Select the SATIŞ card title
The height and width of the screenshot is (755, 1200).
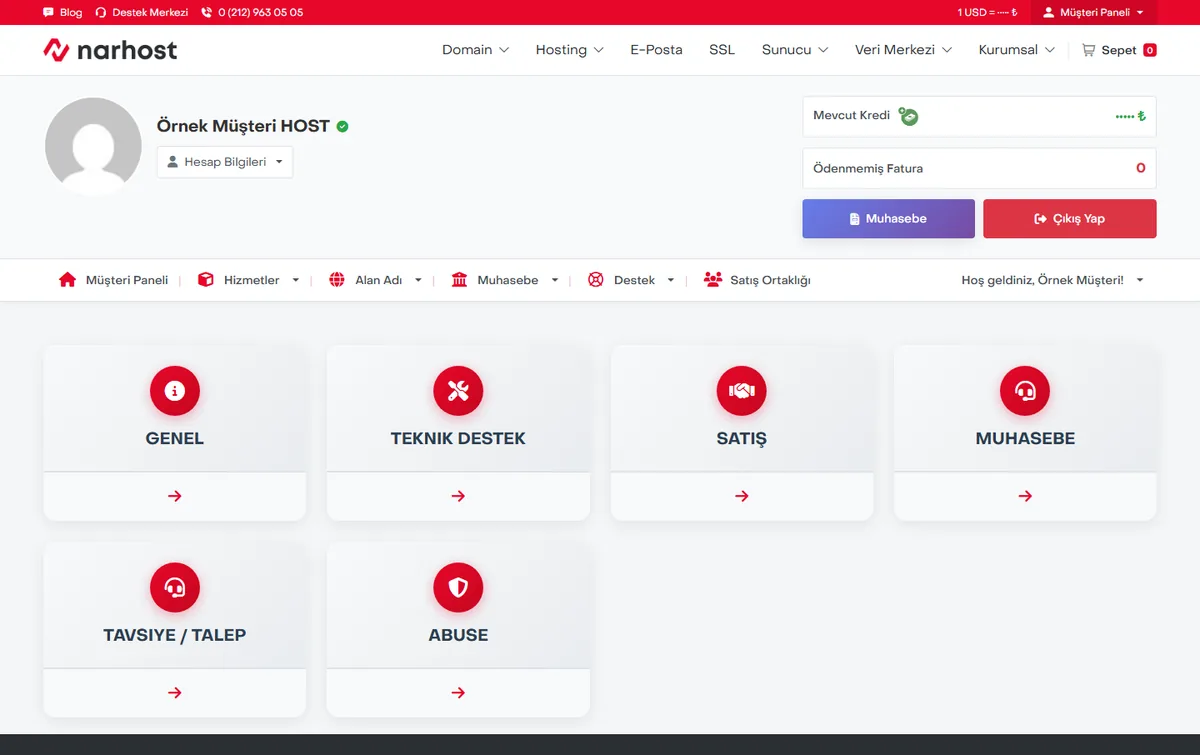(x=742, y=438)
